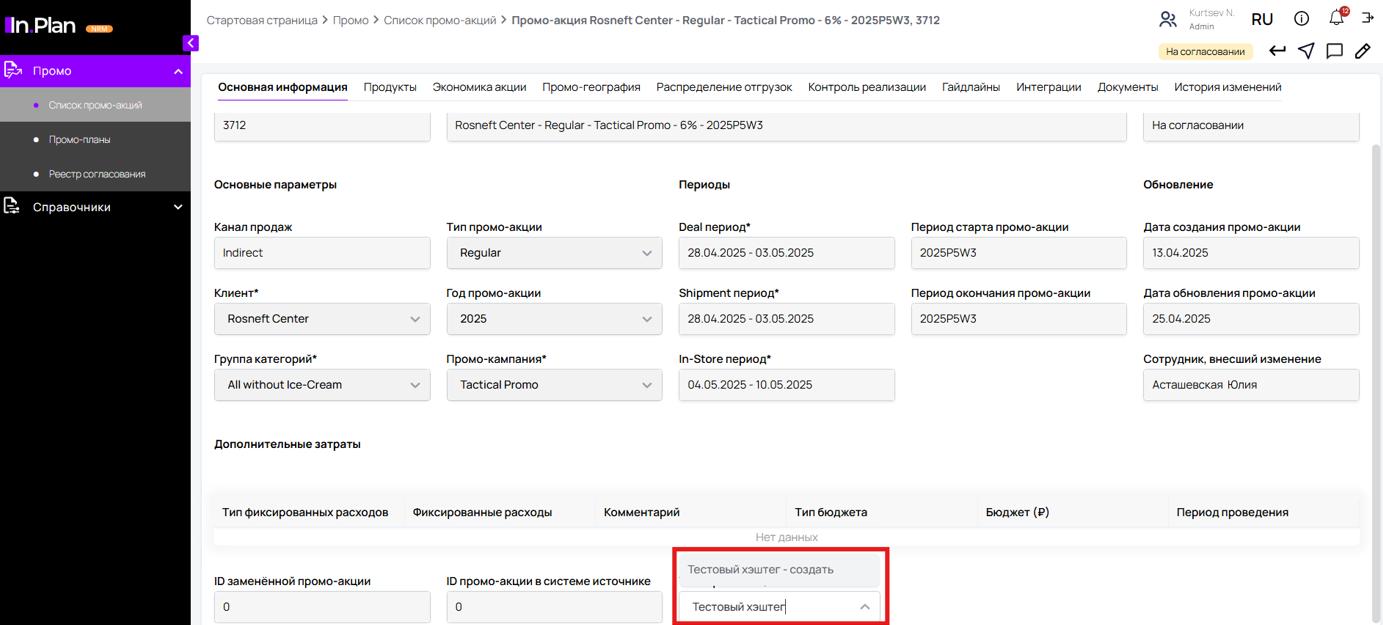Switch language using the RU selector
Viewport: 1383px width, 625px height.
(1262, 19)
